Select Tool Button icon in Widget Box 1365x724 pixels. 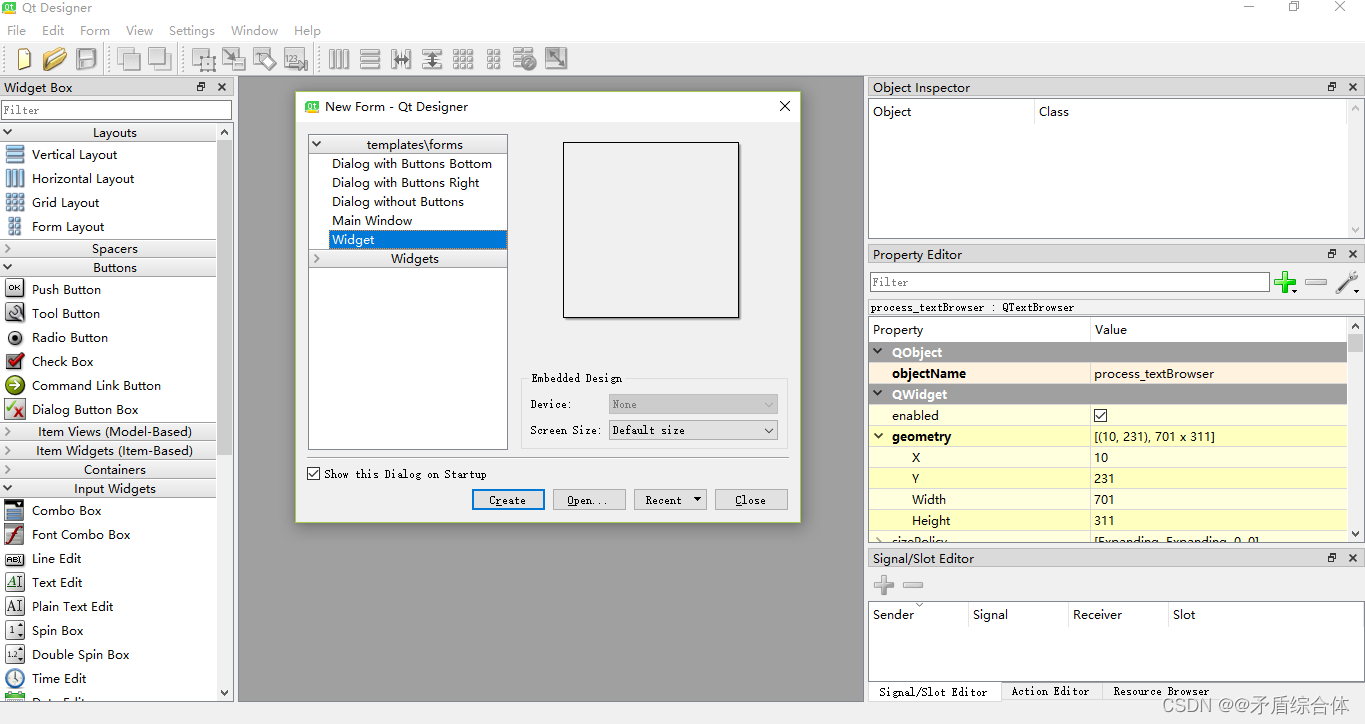[x=15, y=313]
